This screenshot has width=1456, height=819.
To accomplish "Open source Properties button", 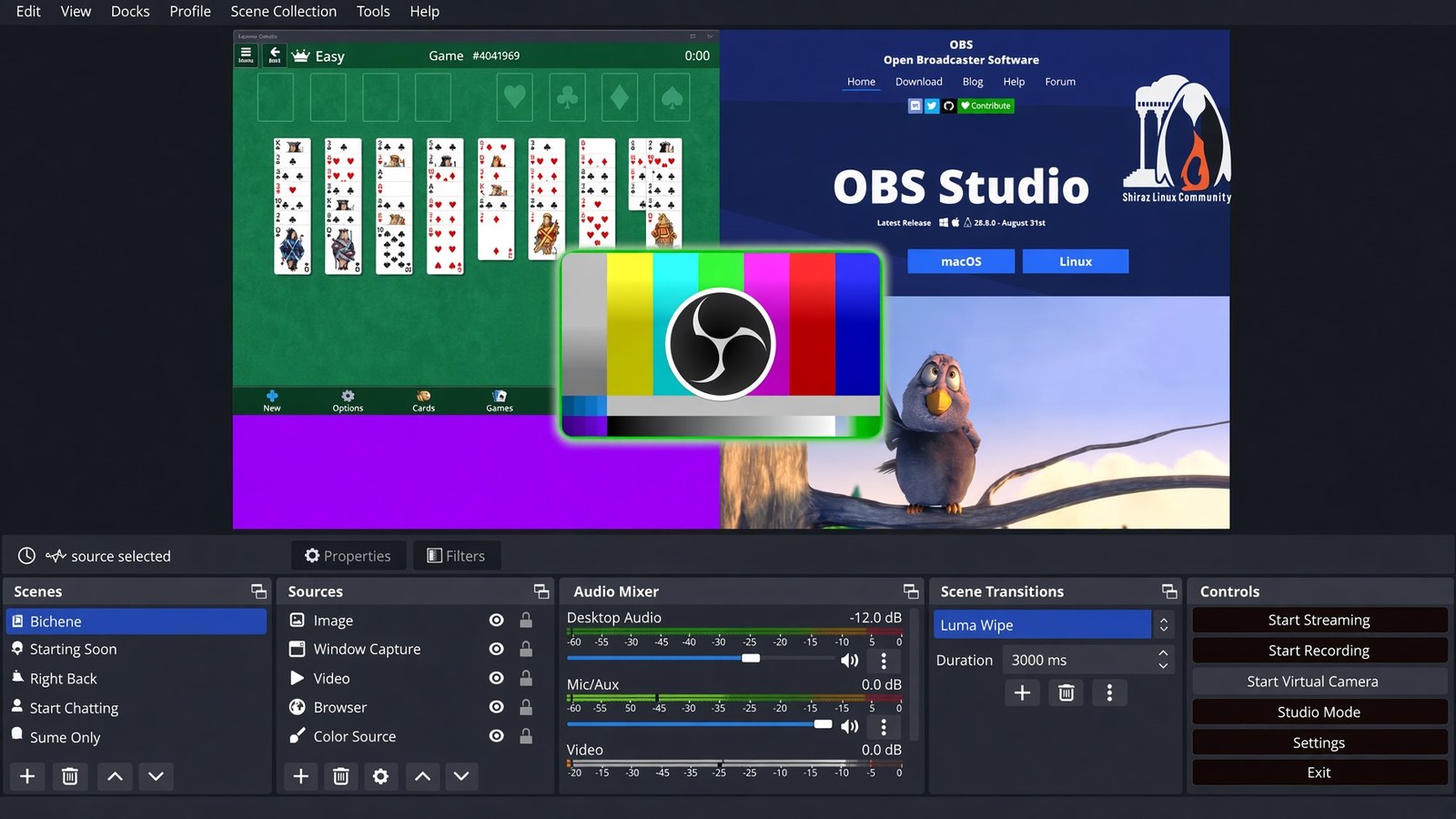I will point(349,556).
